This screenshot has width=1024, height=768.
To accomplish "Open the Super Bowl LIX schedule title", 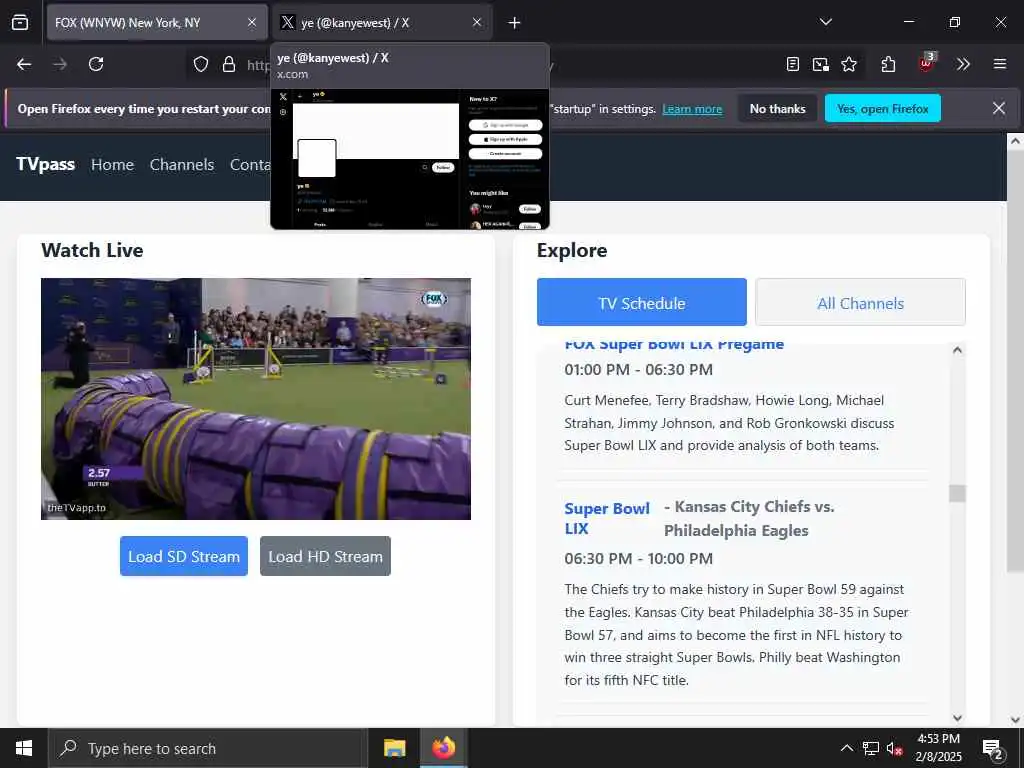I will tap(607, 519).
